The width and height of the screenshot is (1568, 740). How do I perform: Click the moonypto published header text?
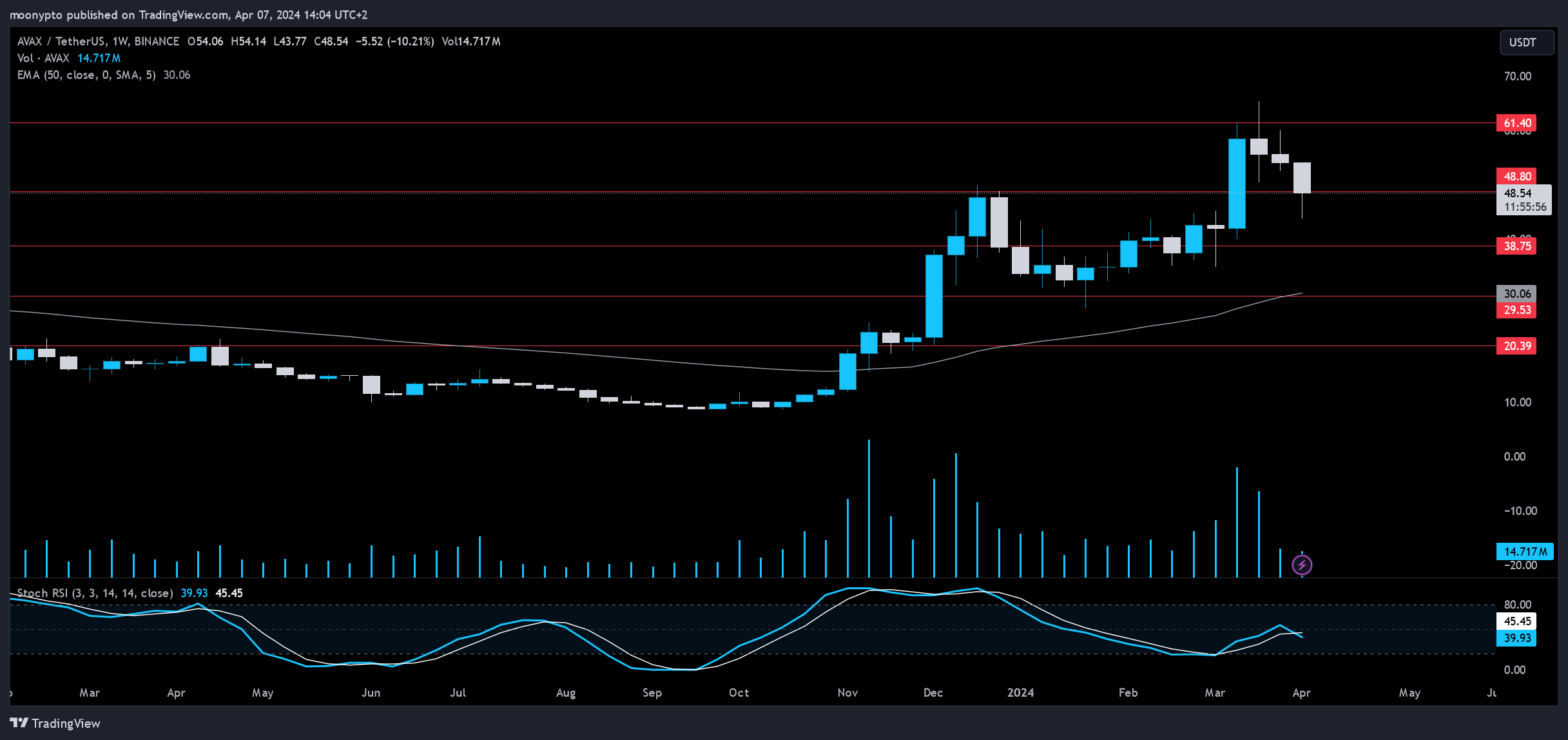[188, 15]
